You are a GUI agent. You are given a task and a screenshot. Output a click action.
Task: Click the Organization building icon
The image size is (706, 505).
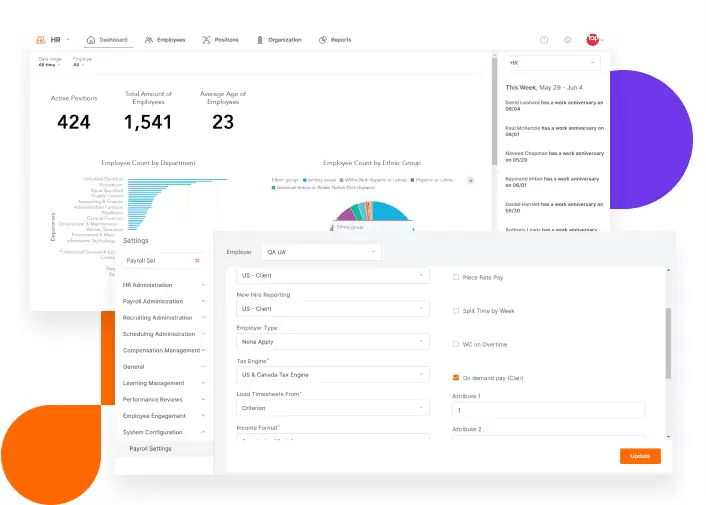pos(260,40)
